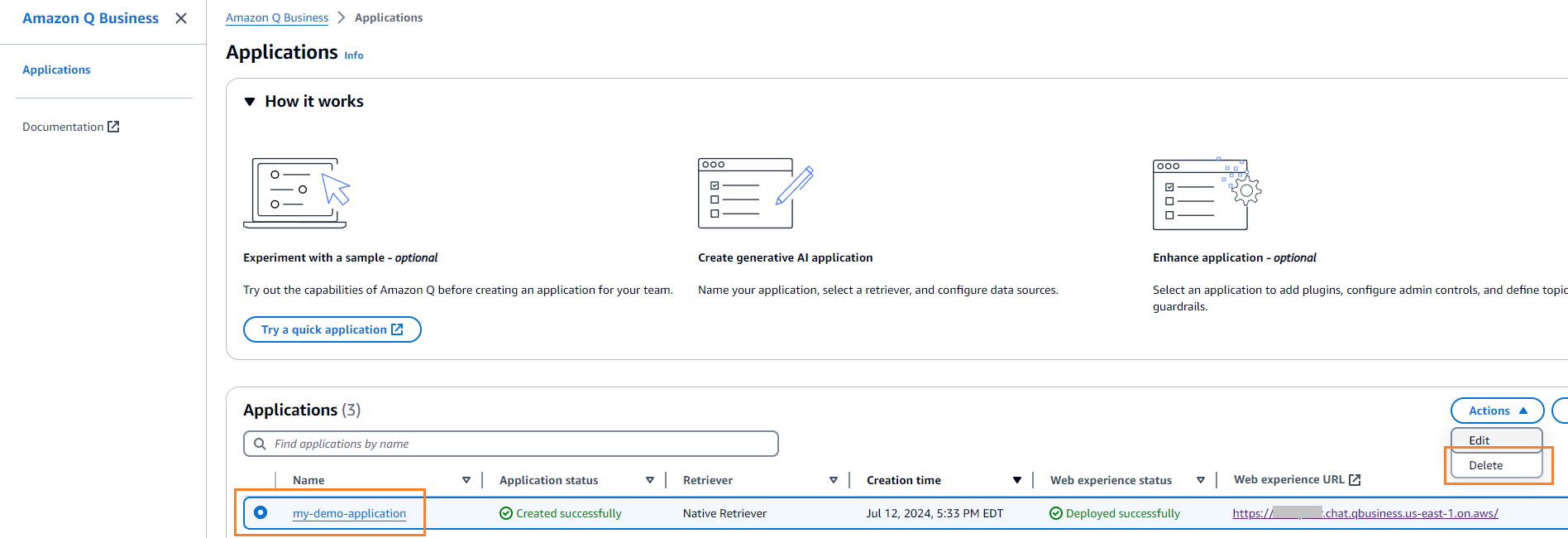Click the green check icon beside Created successfully

click(x=506, y=513)
